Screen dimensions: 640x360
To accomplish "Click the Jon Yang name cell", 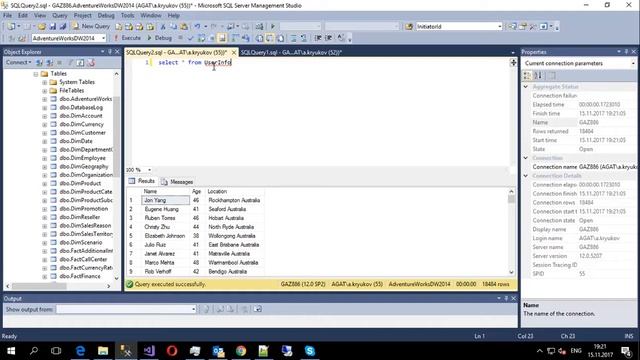I will click(x=165, y=200).
